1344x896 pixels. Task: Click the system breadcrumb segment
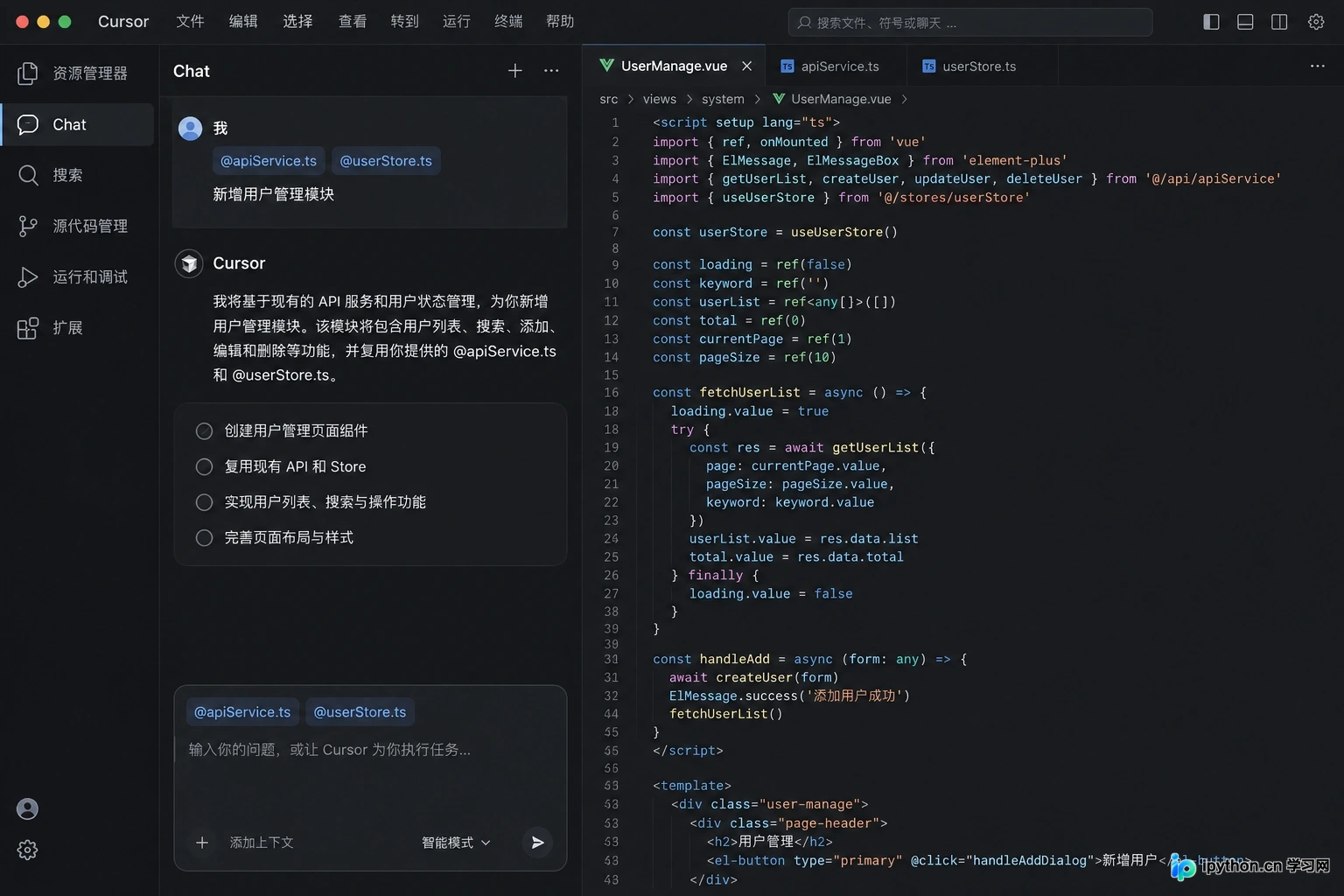pos(723,99)
